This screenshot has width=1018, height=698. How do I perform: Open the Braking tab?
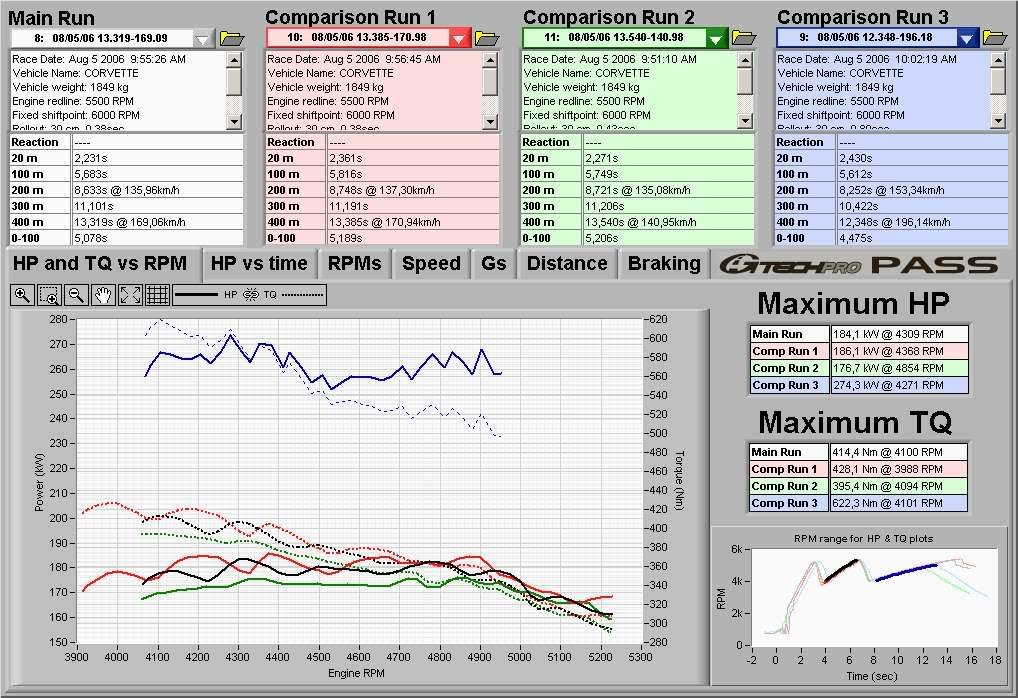(663, 264)
